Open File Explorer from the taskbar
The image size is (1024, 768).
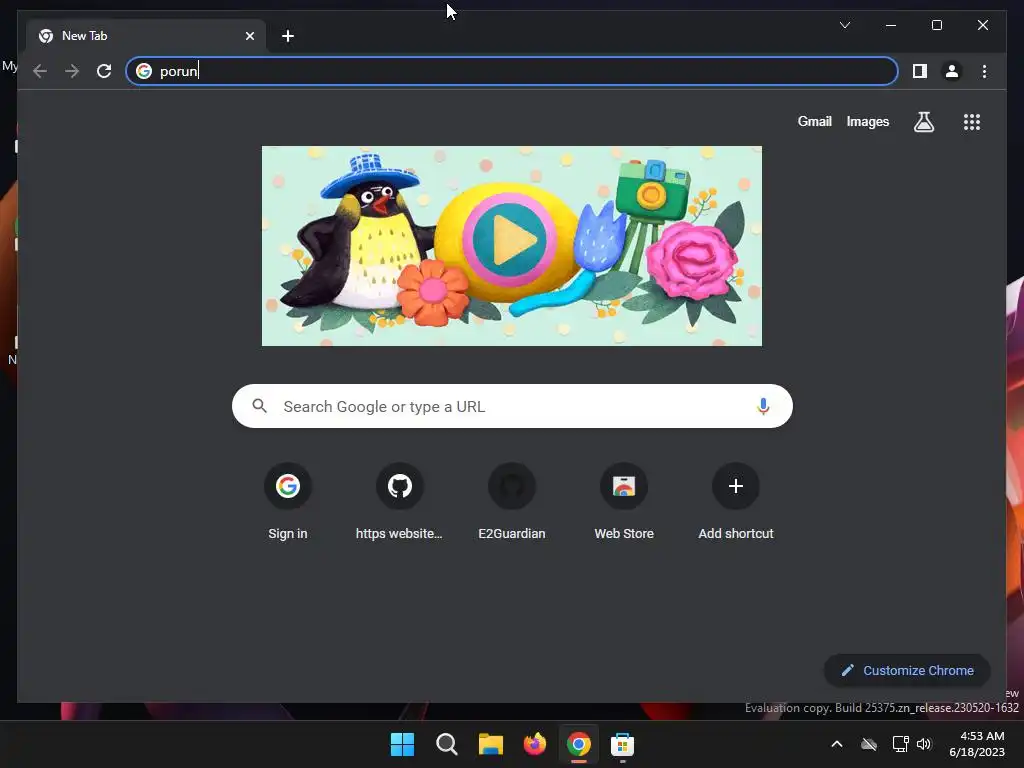490,744
